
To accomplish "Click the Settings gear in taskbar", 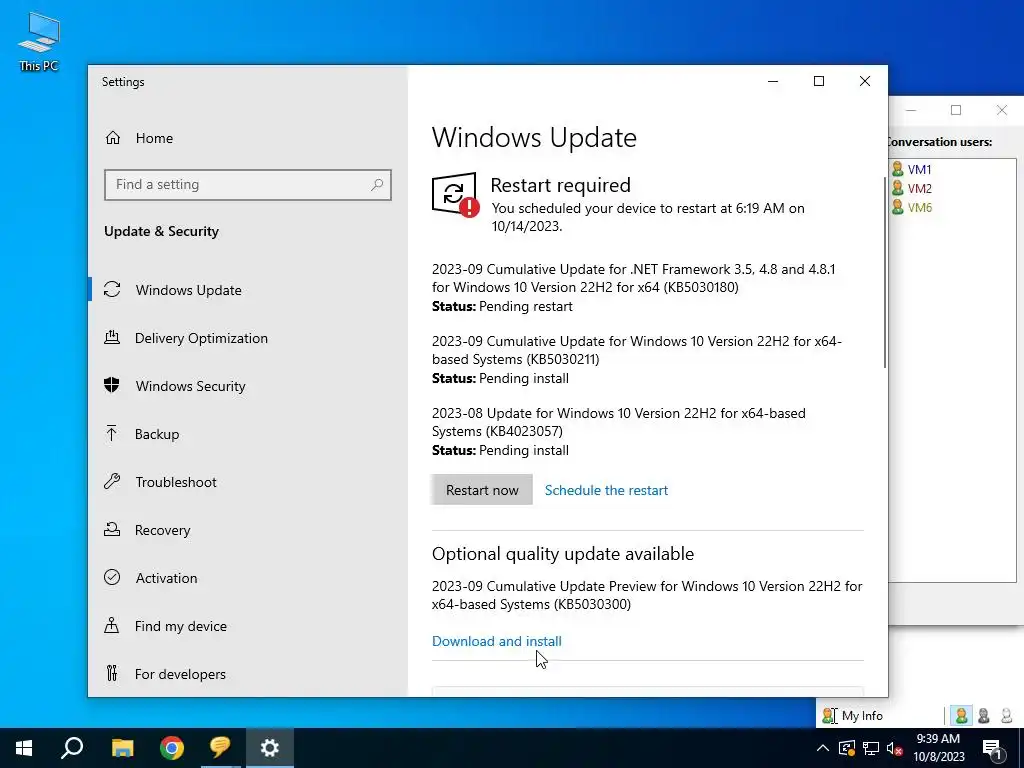I will (270, 748).
